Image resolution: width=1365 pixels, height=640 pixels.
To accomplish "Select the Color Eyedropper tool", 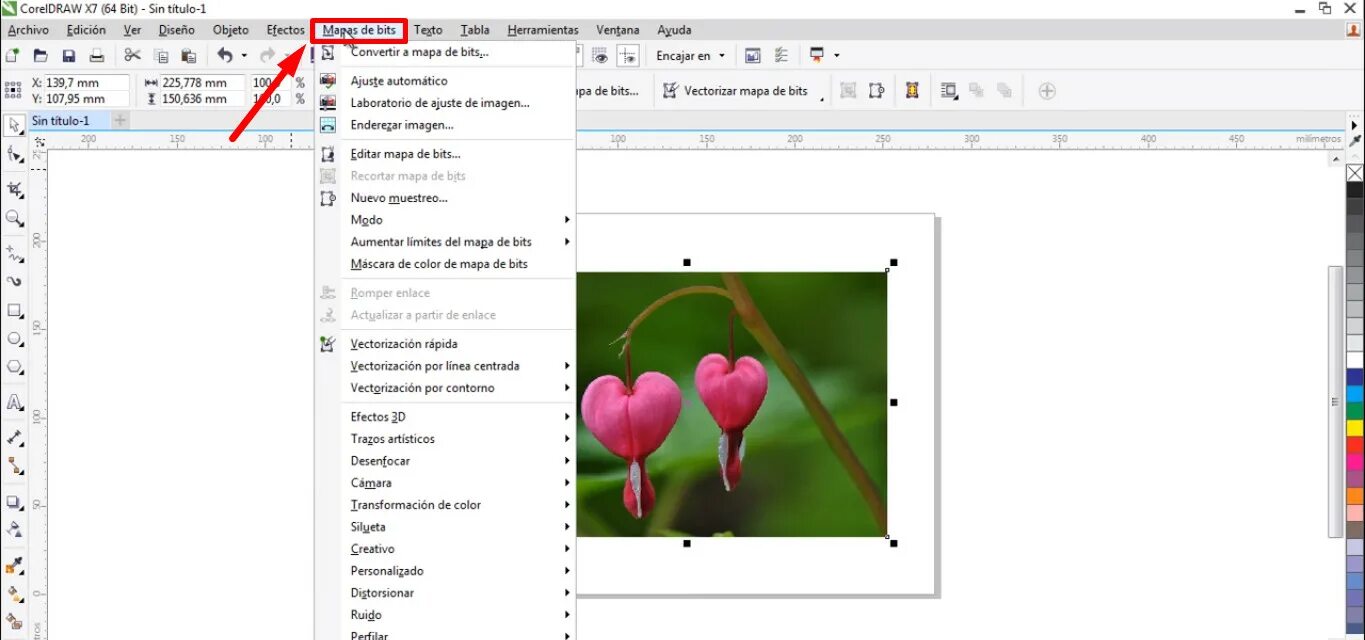I will point(15,566).
